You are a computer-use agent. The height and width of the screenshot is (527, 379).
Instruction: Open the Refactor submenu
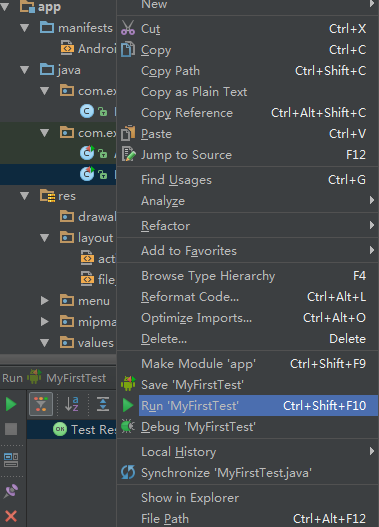point(248,226)
